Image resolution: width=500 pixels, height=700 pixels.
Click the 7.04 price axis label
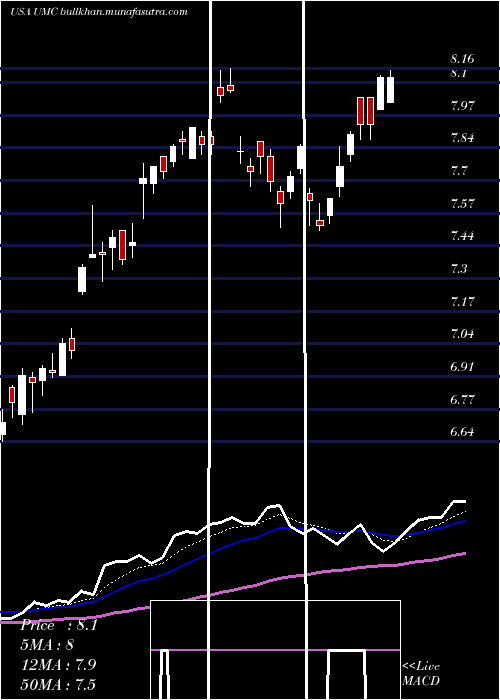coord(462,334)
